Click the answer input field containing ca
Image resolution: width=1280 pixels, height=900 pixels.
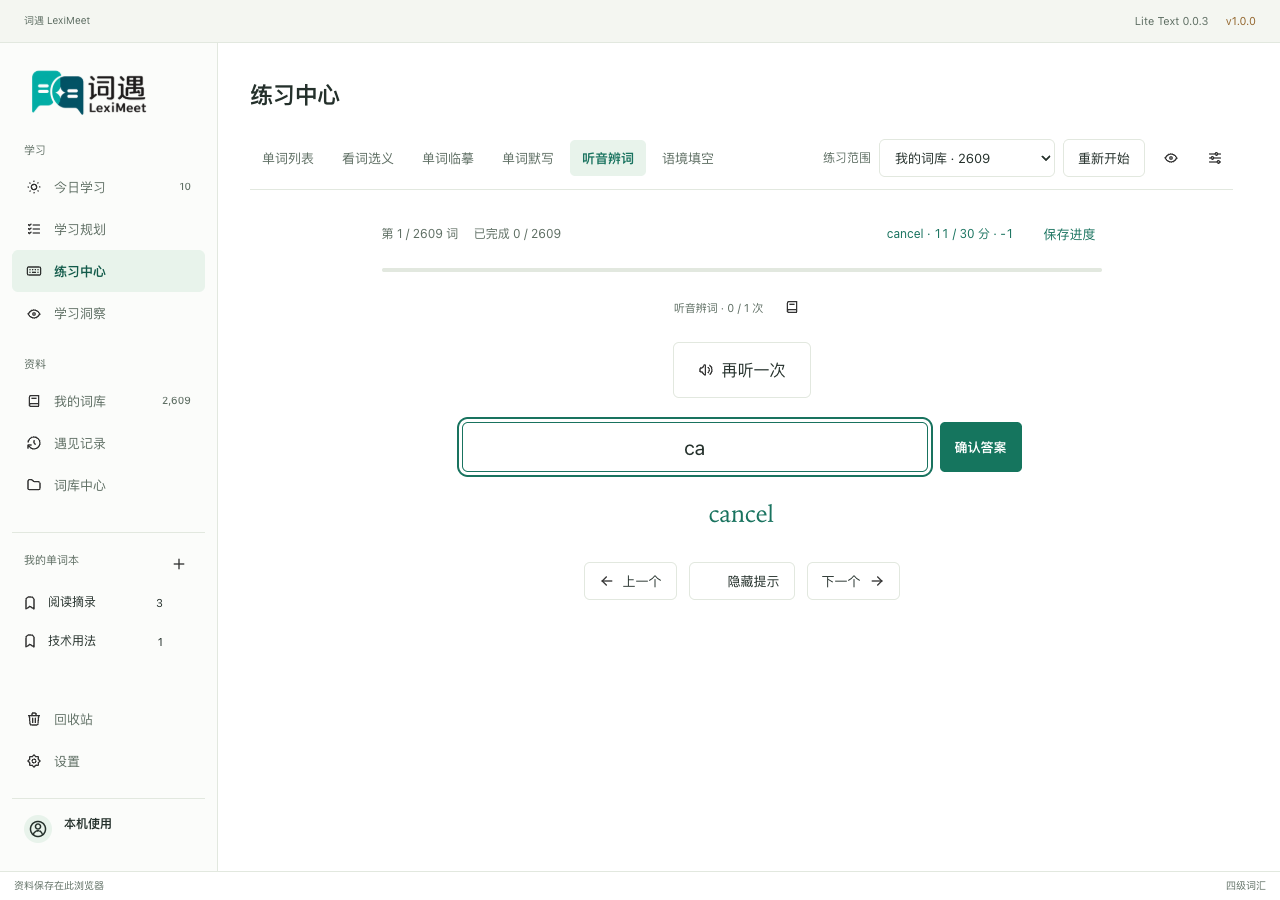(x=695, y=447)
